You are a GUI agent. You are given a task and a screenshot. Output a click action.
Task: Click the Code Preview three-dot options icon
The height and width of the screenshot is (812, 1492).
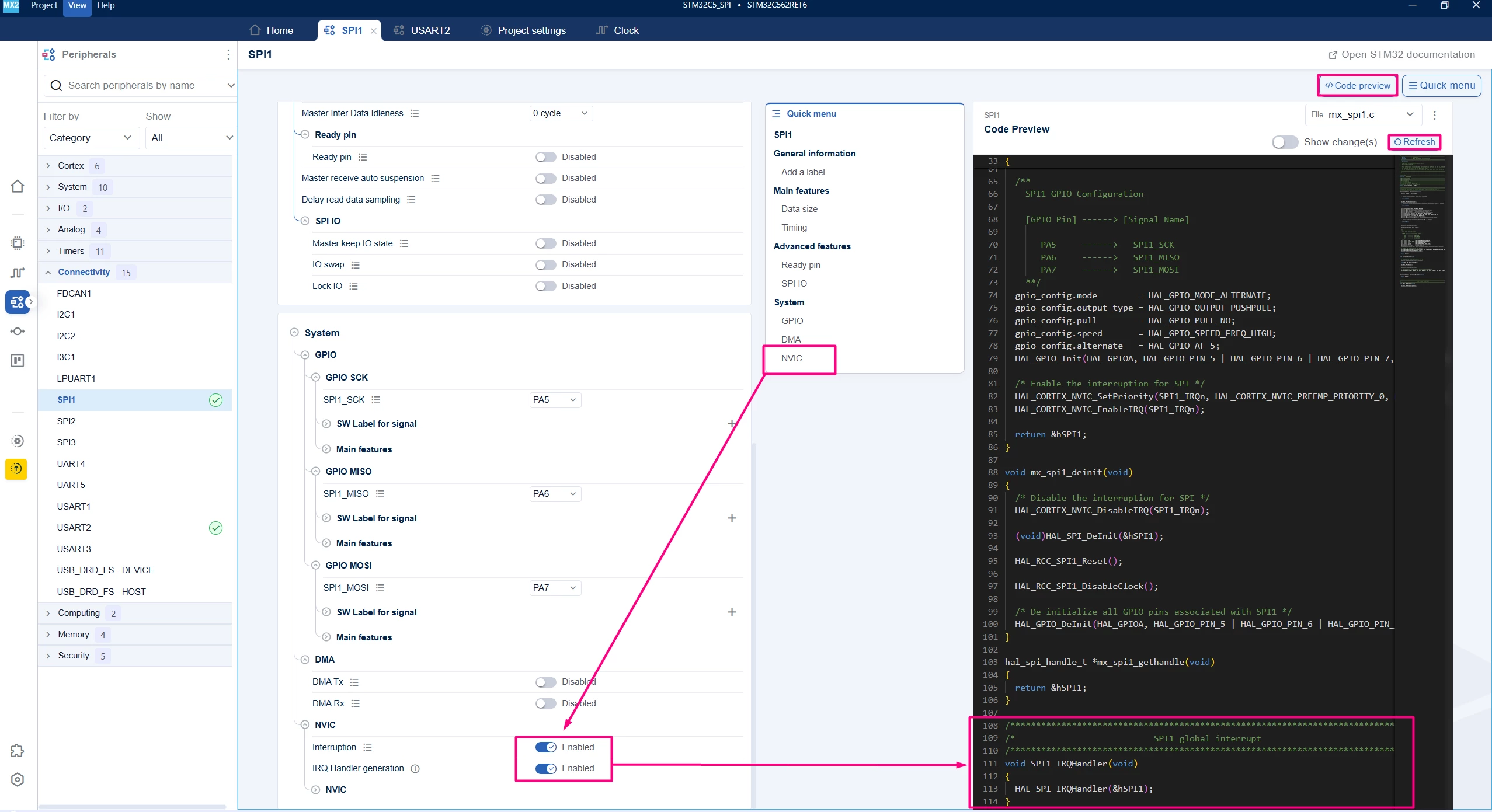[1434, 115]
